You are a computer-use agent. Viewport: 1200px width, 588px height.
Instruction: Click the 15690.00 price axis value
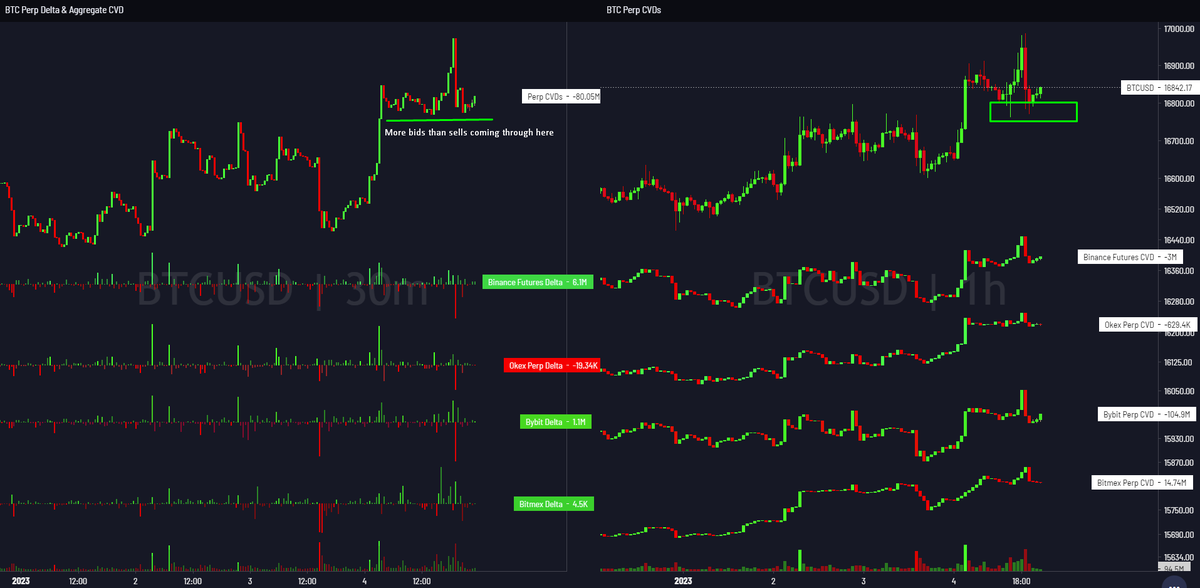pyautogui.click(x=1180, y=535)
